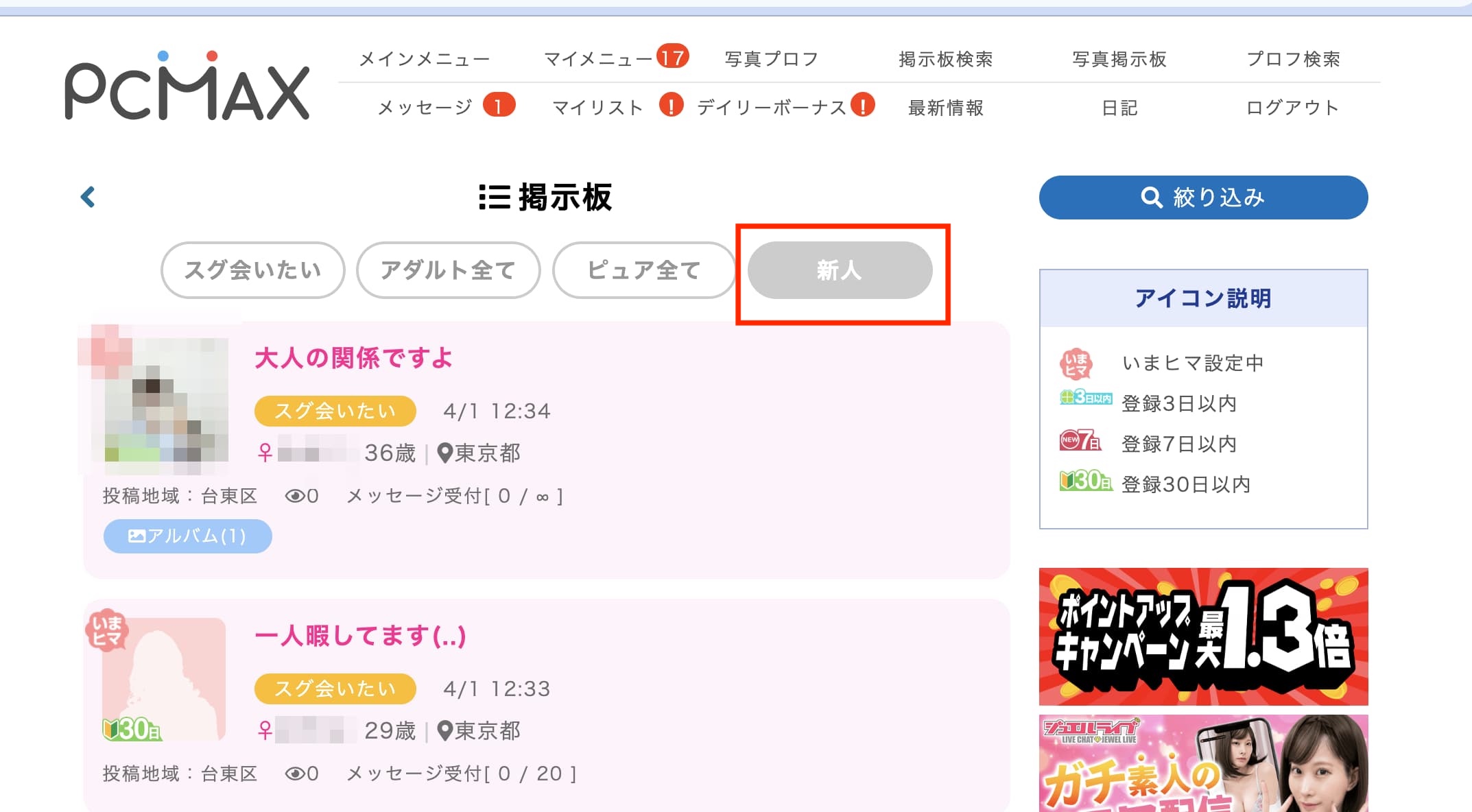Open 掲示板検索 in the navigation
This screenshot has height=812, width=1472.
point(946,59)
